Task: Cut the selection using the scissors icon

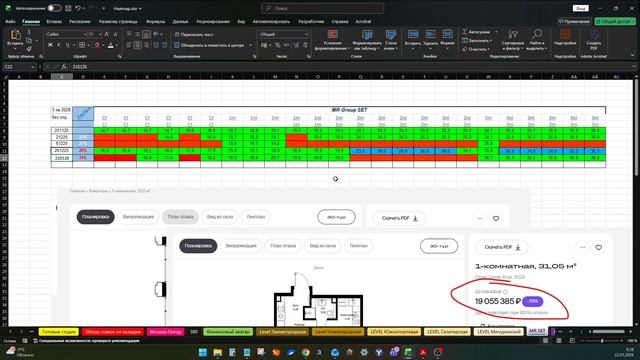Action: tap(29, 32)
